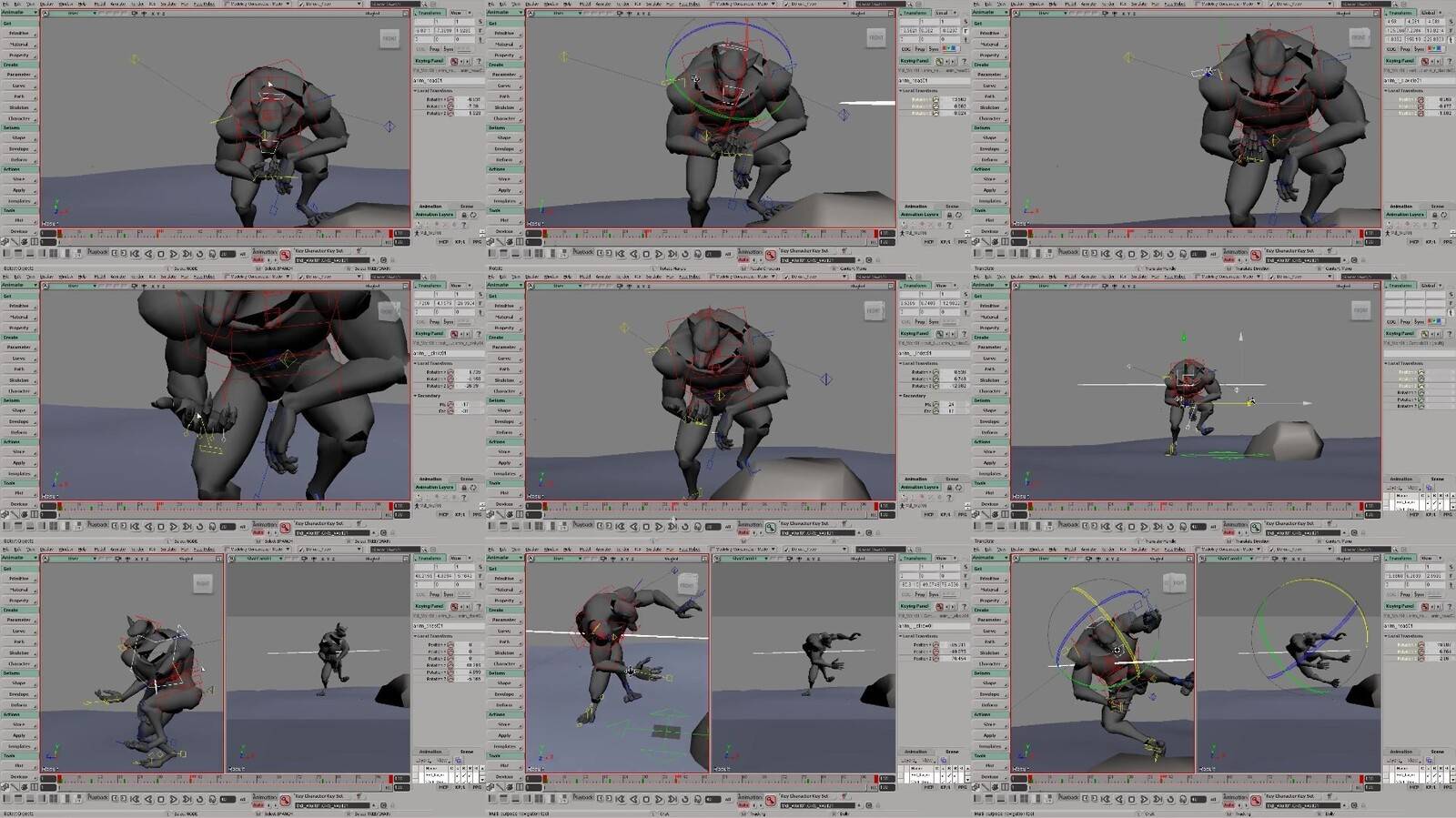The image size is (1456, 818).
Task: Stop playback in the top-middle screenshot
Action: (x=646, y=254)
